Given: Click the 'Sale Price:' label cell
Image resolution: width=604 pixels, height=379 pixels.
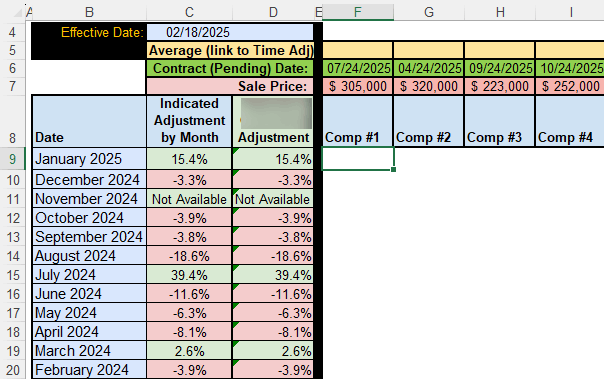Looking at the screenshot, I should [230, 86].
